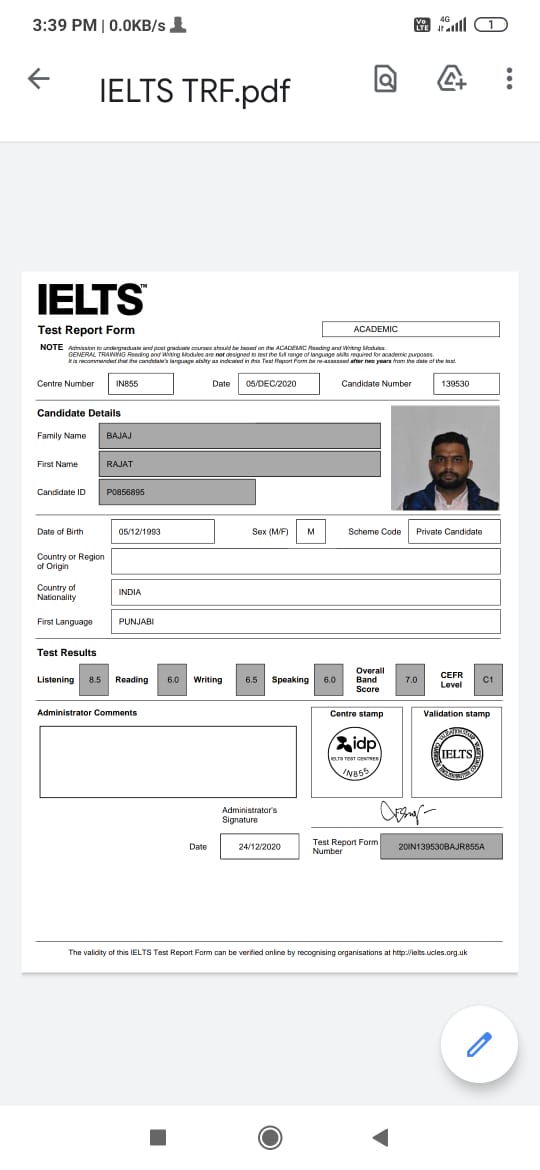This screenshot has width=540, height=1170.
Task: Tap the Android home circle button
Action: (269, 1137)
